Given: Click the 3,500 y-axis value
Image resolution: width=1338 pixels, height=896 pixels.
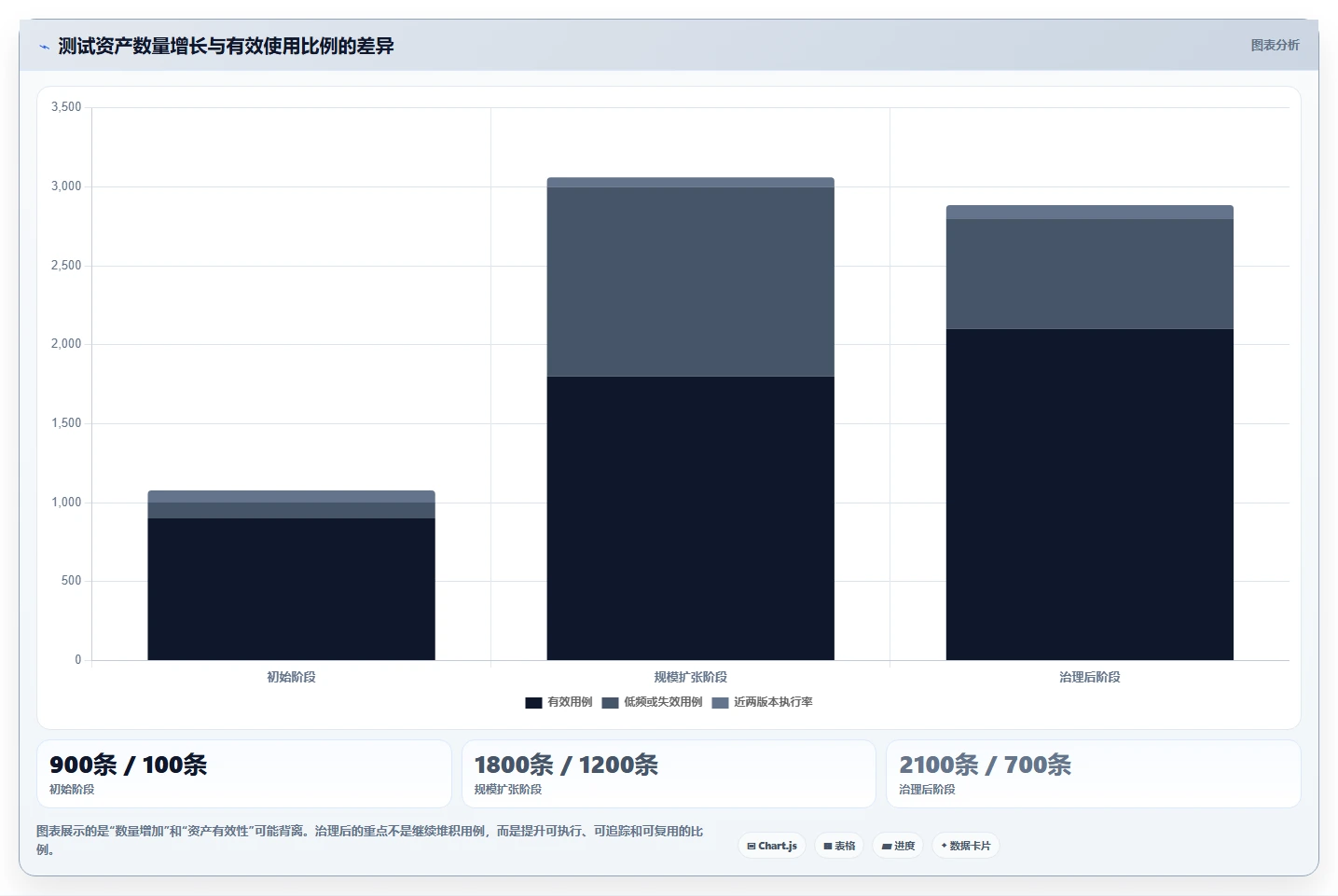Looking at the screenshot, I should (66, 107).
